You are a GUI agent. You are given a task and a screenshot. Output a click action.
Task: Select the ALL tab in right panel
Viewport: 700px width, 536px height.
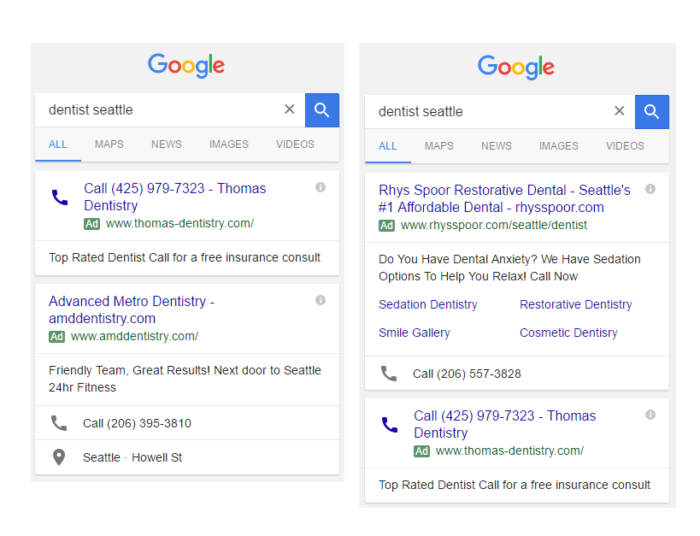tap(388, 146)
